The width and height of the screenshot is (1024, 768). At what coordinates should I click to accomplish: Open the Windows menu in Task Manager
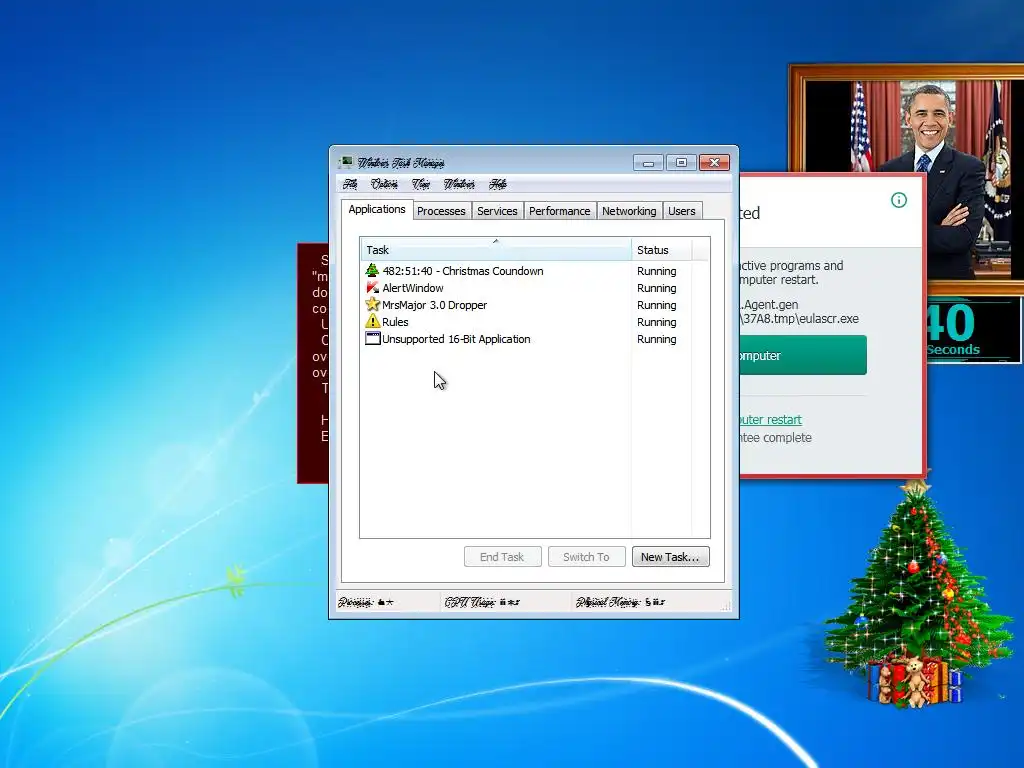(459, 184)
